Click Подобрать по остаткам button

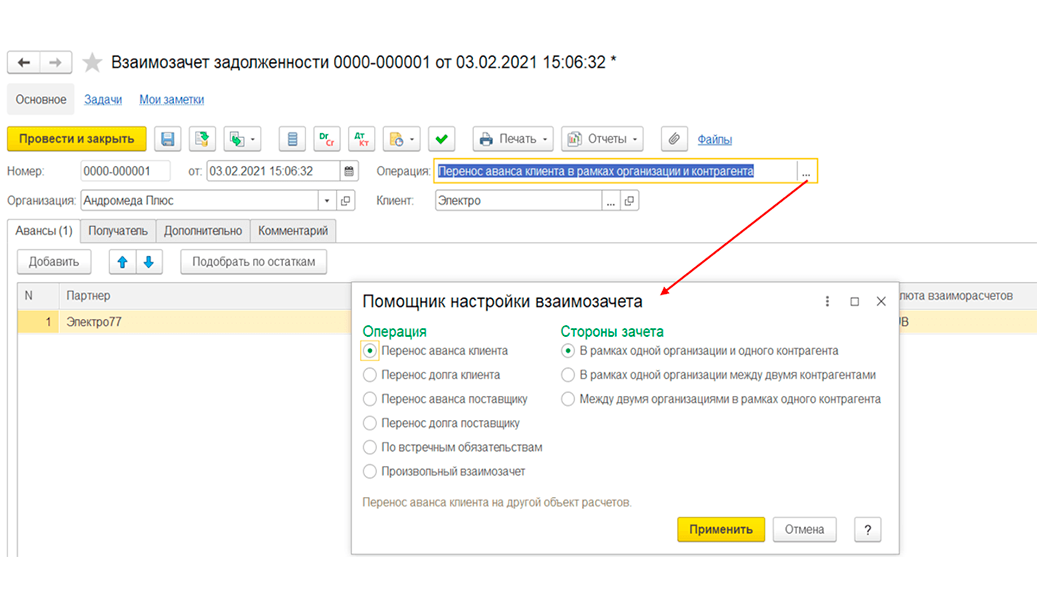253,262
